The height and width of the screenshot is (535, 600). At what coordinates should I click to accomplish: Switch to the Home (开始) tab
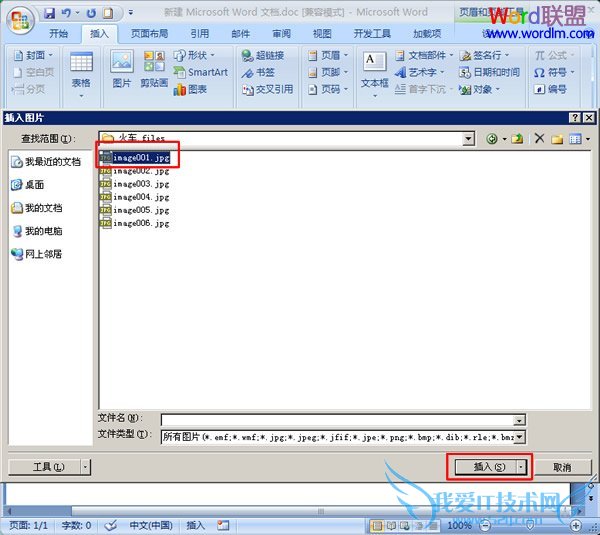pyautogui.click(x=59, y=34)
